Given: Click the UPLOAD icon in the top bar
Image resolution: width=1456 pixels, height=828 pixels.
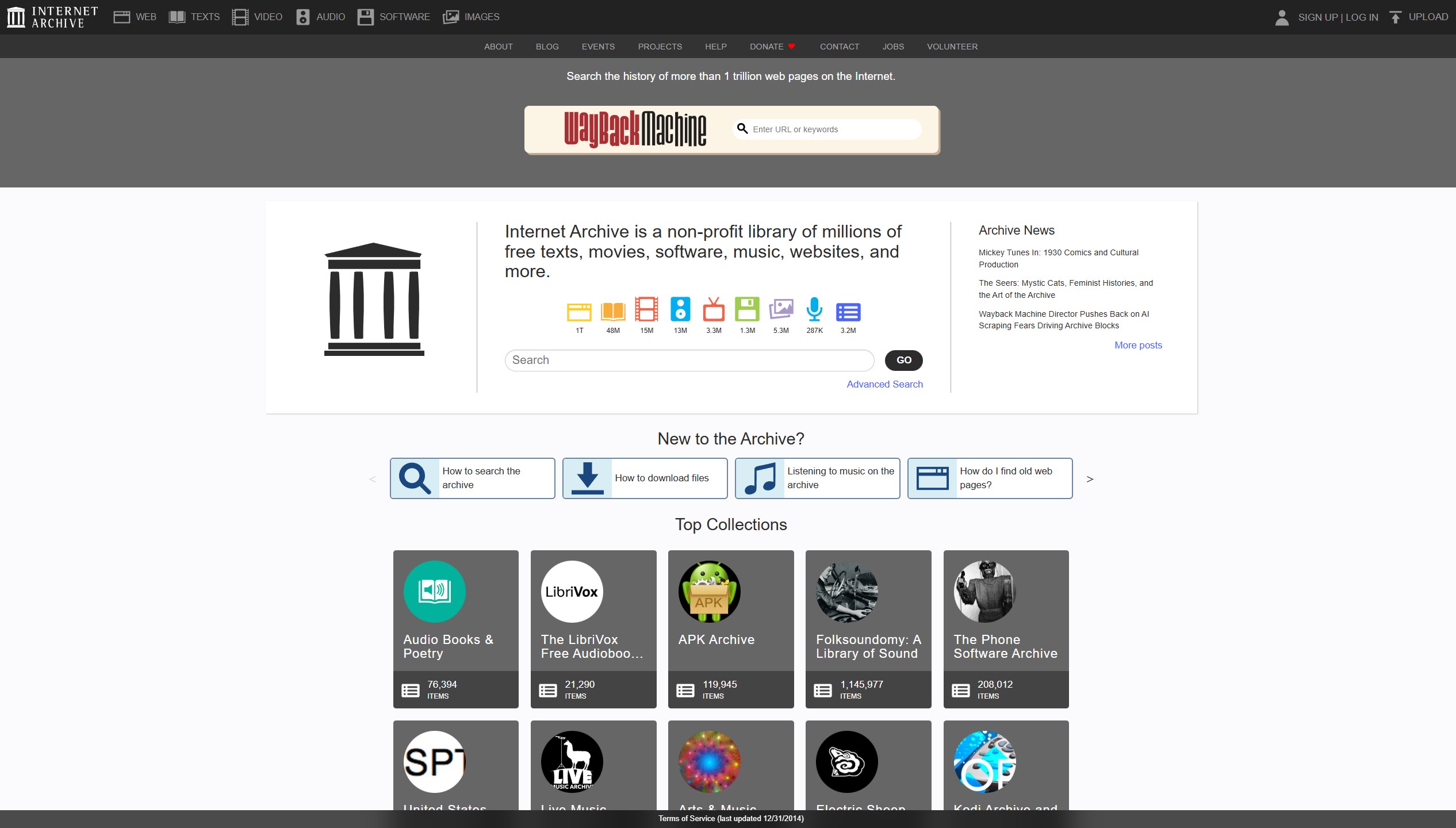Looking at the screenshot, I should tap(1395, 17).
